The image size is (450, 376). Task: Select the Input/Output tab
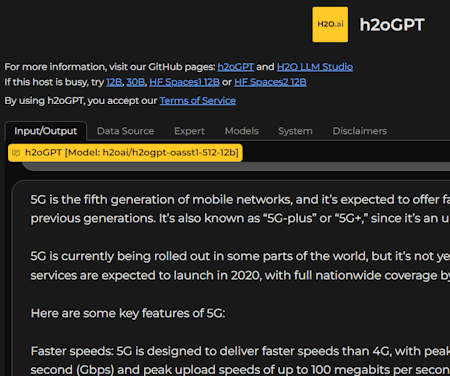[x=46, y=131]
